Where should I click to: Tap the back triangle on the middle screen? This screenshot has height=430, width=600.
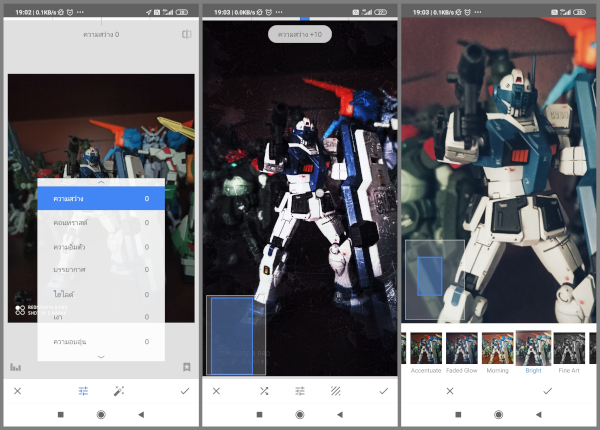340,414
